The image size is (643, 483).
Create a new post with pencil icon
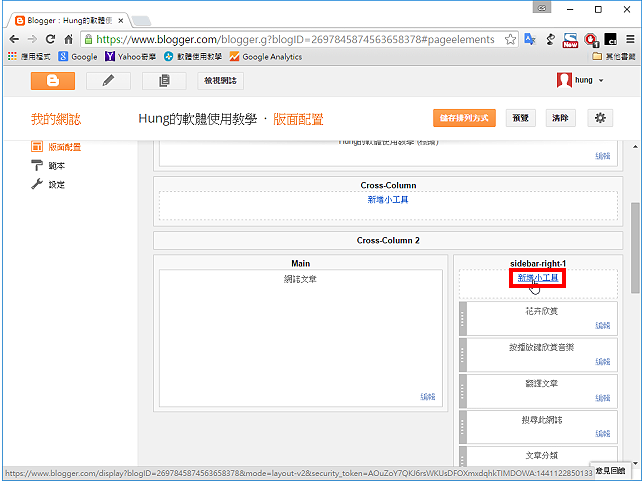click(x=108, y=80)
